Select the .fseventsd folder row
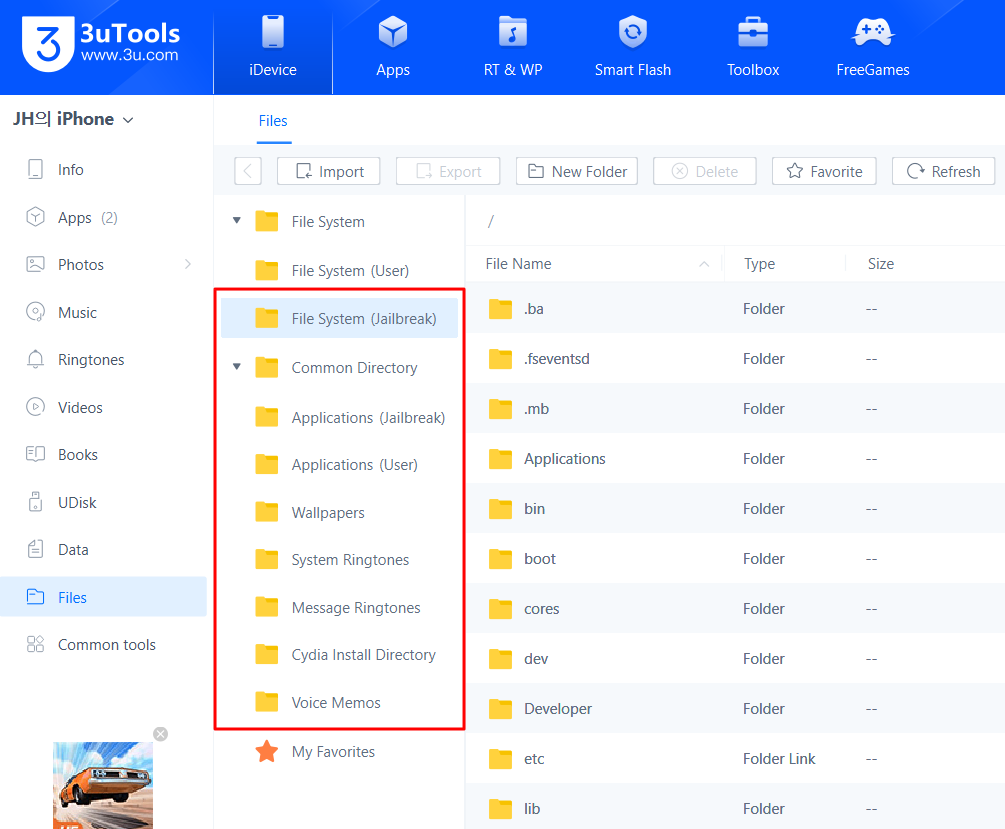Viewport: 1005px width, 829px height. pos(735,358)
